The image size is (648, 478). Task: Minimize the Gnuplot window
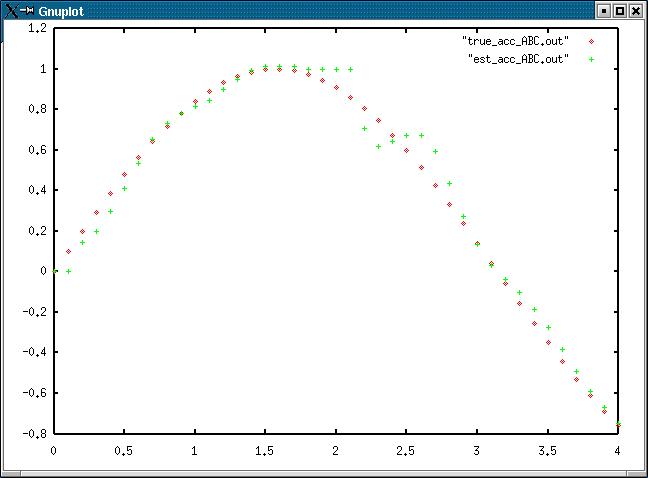[x=603, y=11]
